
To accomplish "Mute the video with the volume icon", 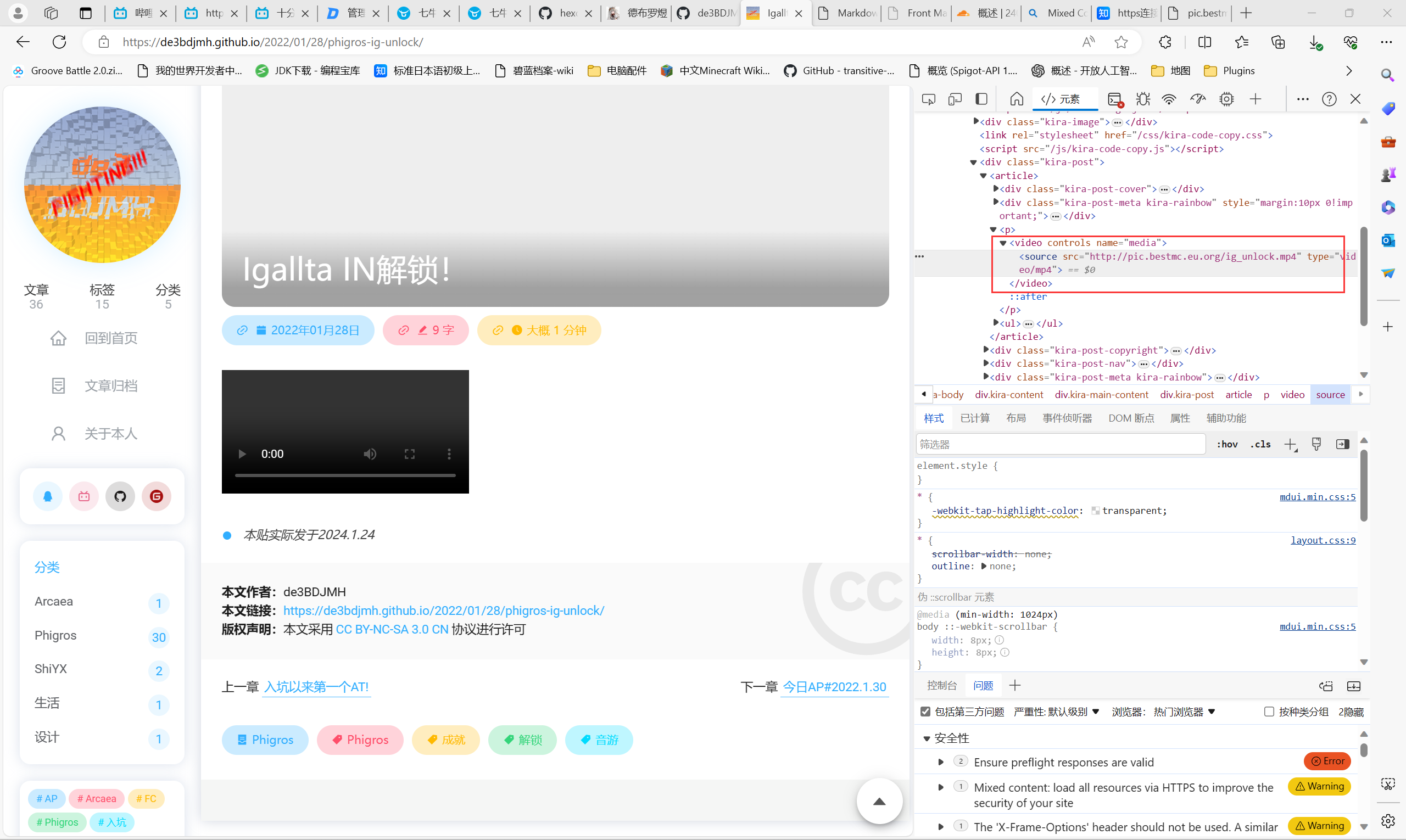I will [370, 454].
